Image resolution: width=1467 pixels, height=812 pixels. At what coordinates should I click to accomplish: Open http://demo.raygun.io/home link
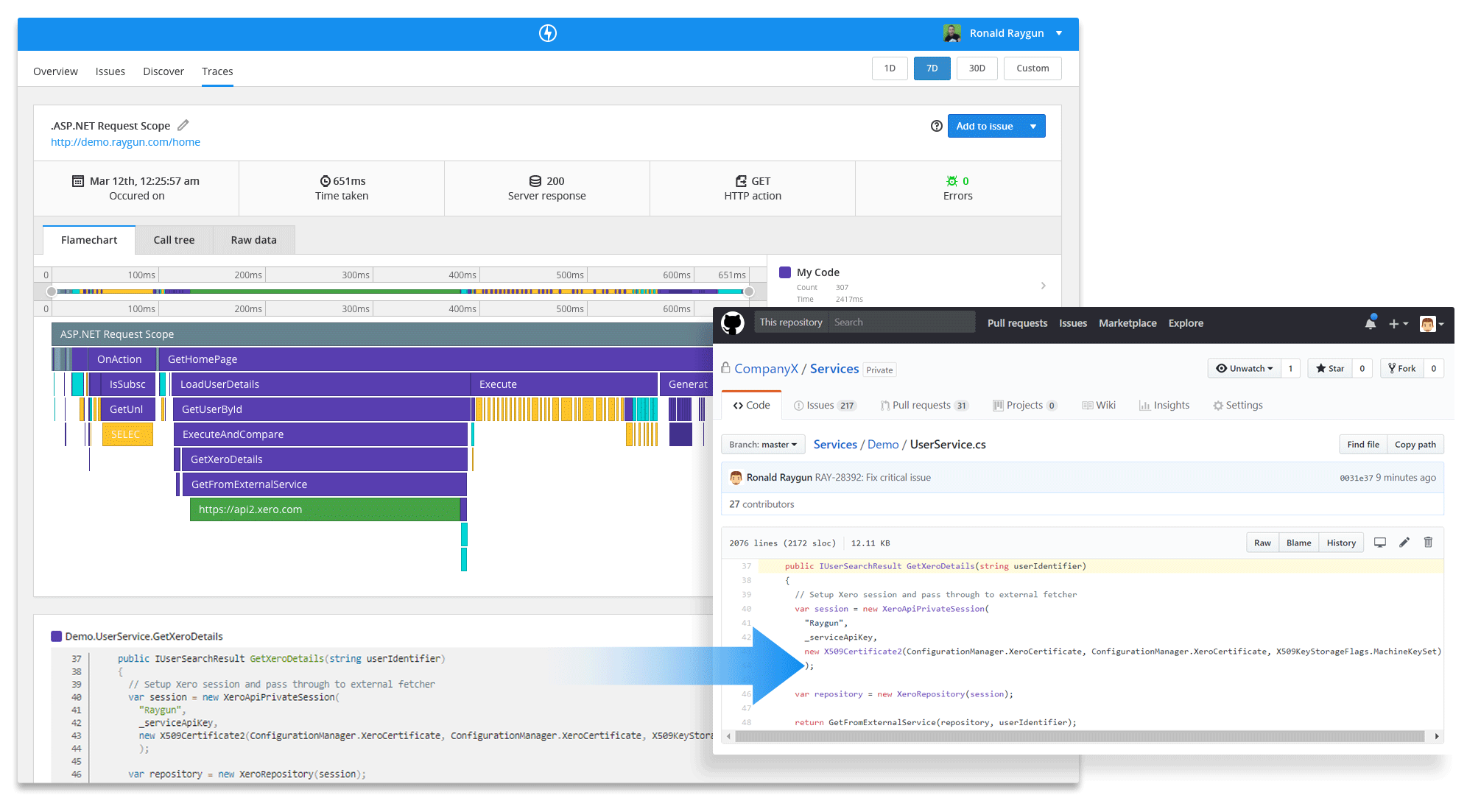124,142
